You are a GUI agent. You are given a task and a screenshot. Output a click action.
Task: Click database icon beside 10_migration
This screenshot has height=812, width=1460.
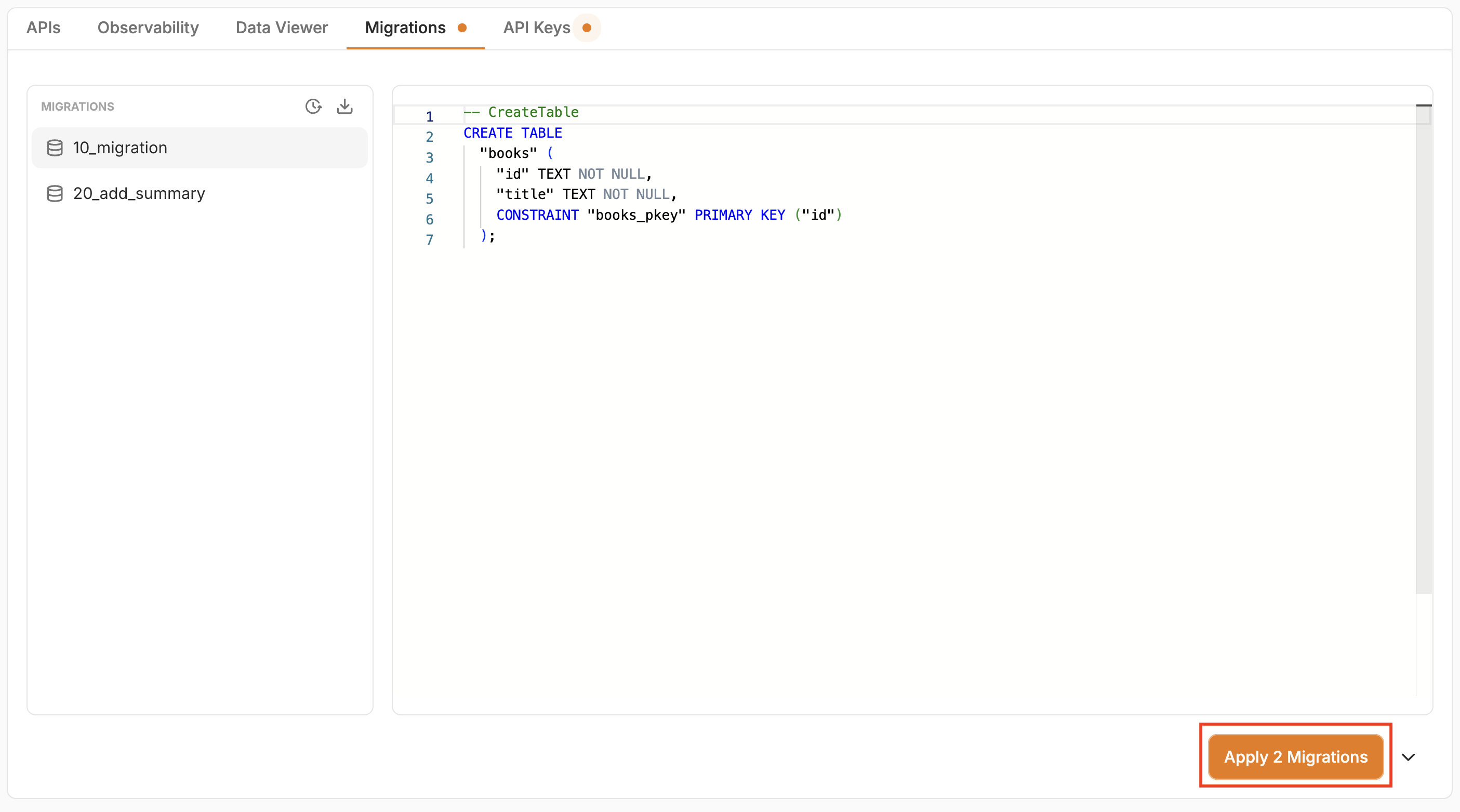point(55,148)
